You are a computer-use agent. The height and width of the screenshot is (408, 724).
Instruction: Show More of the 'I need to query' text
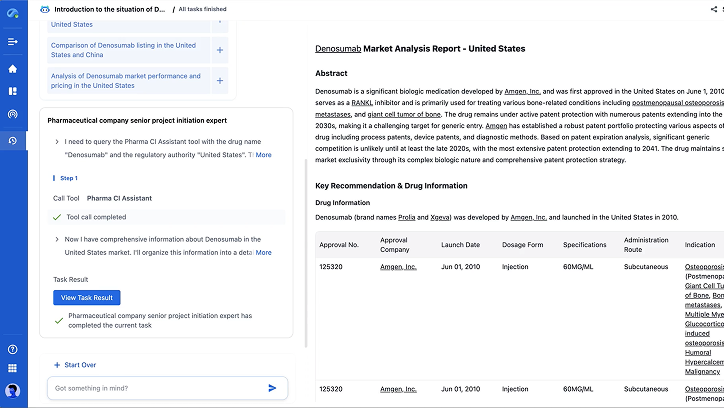tap(264, 155)
